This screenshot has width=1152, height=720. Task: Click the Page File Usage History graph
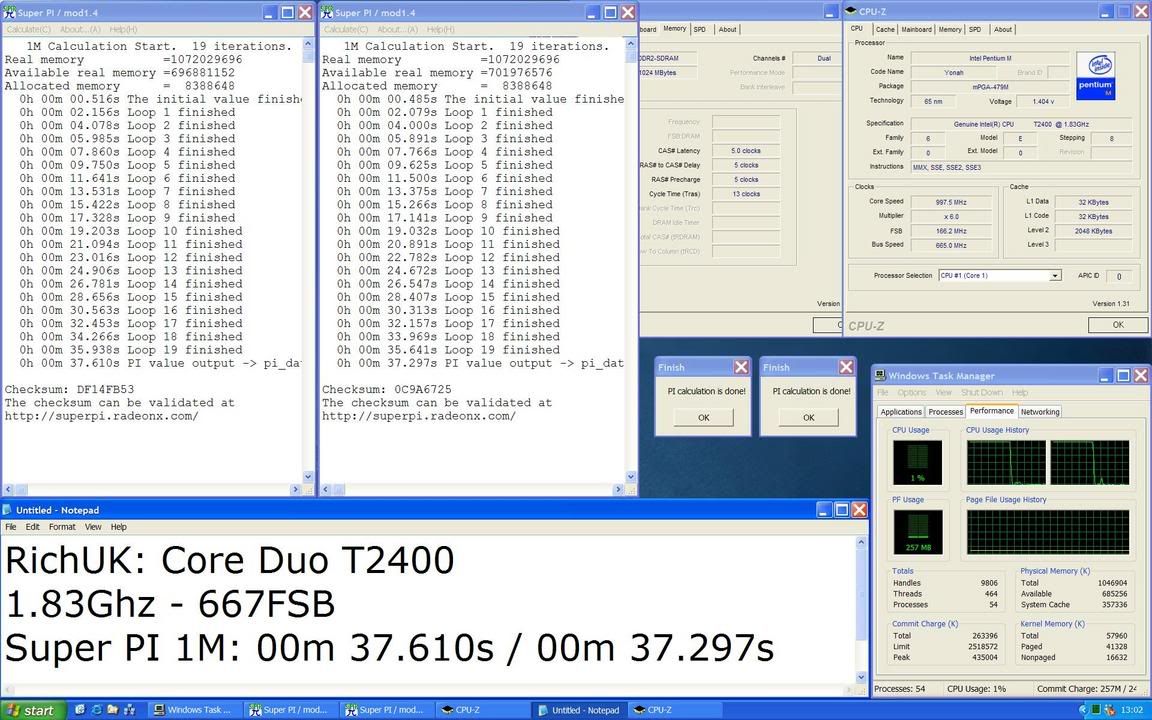click(x=1048, y=531)
